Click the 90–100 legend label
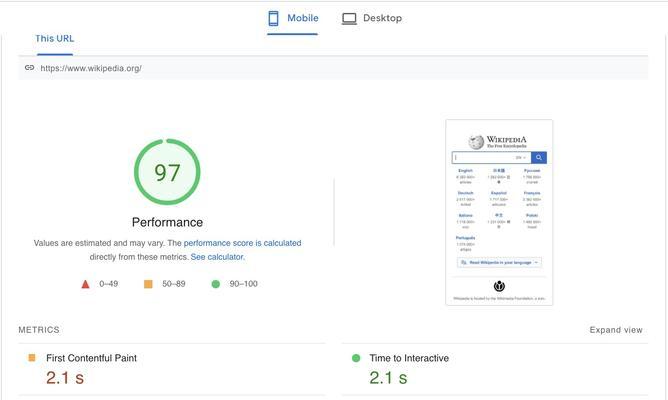 [243, 284]
